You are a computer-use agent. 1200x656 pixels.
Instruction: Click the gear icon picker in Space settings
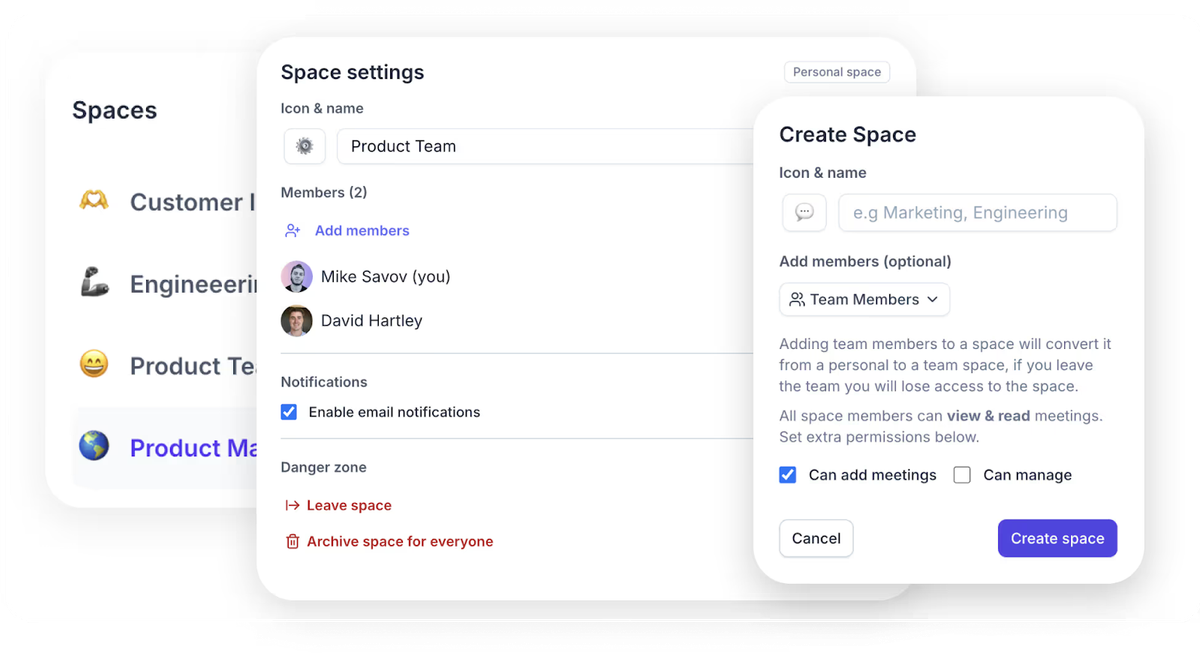point(304,146)
